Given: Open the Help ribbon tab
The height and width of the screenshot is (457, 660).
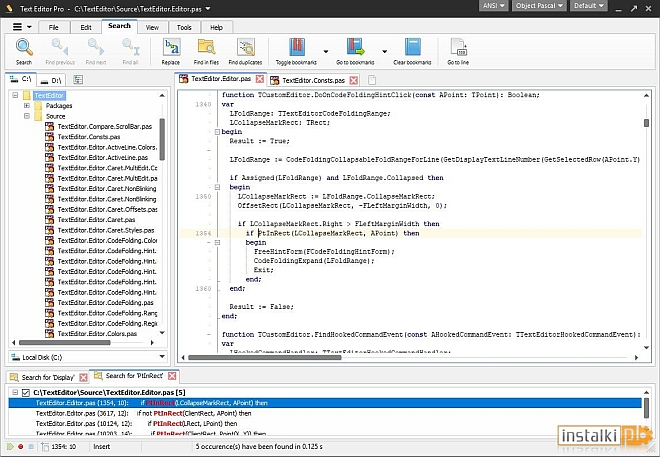Looking at the screenshot, I should [x=216, y=27].
